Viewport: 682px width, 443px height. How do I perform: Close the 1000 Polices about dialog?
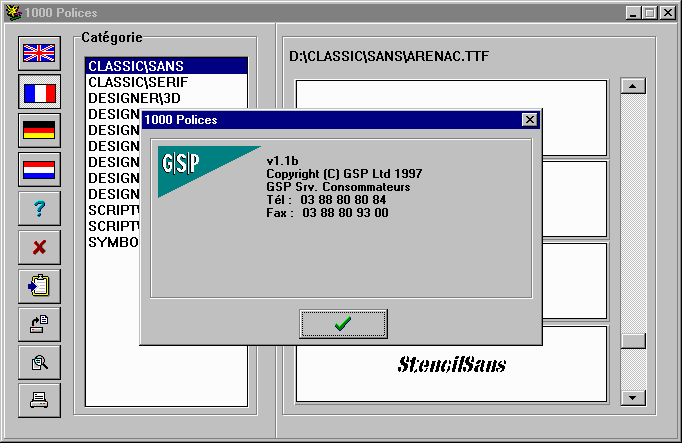pyautogui.click(x=529, y=120)
